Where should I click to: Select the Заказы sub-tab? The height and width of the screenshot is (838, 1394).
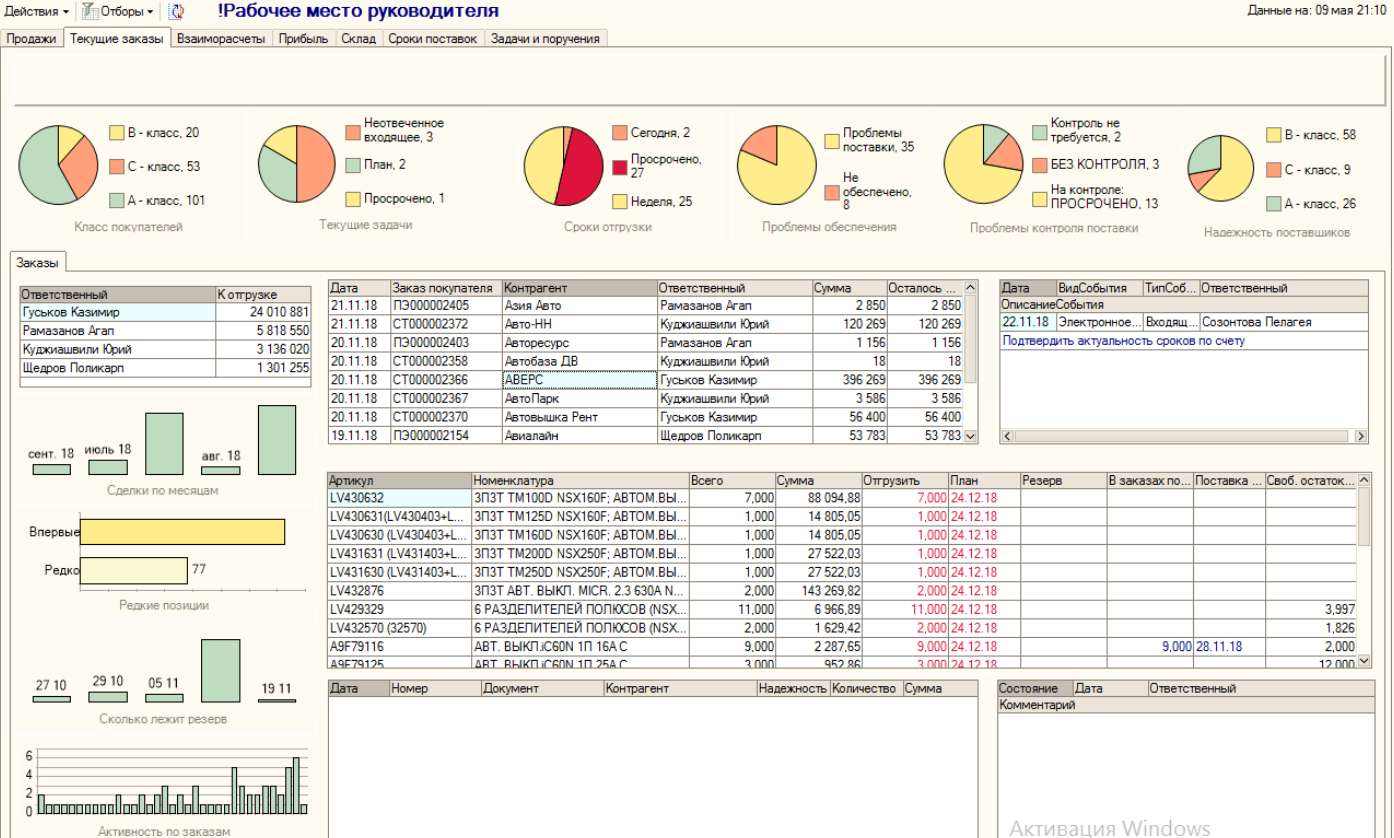pyautogui.click(x=38, y=263)
